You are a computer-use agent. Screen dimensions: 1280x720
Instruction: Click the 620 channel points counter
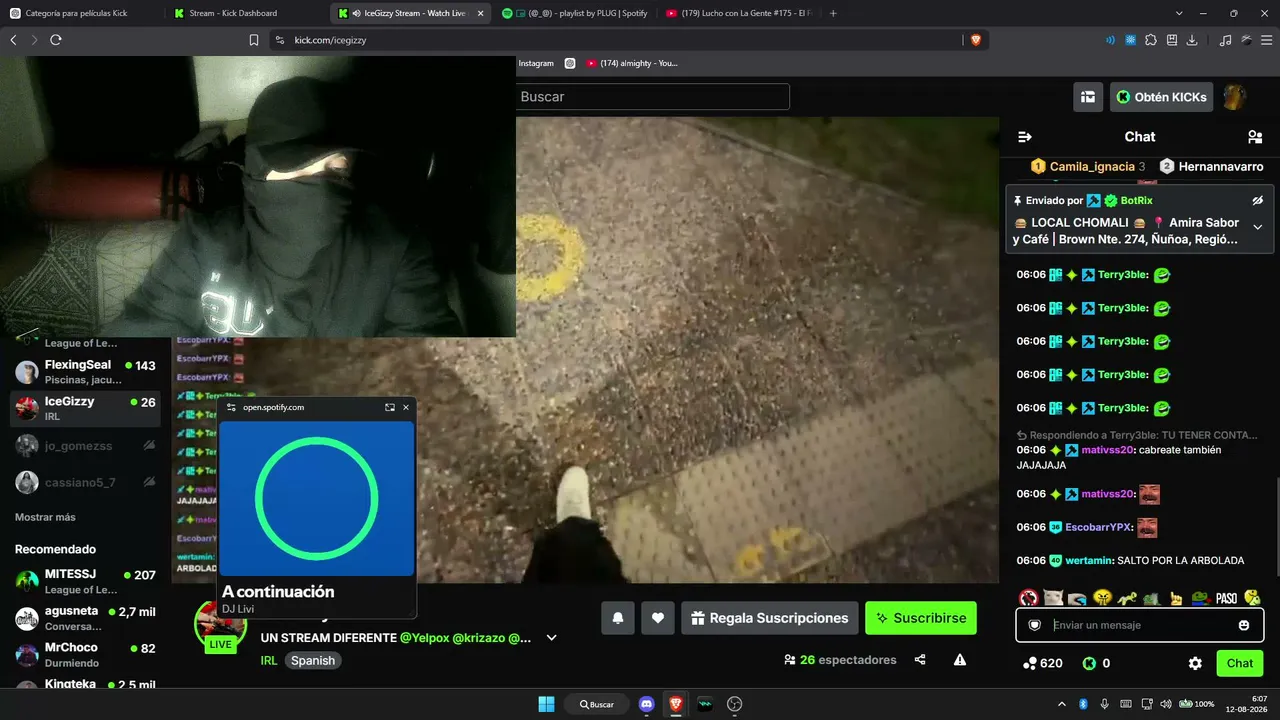[1042, 663]
